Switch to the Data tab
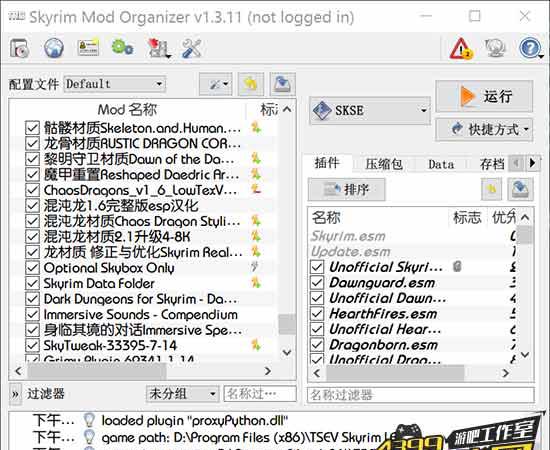The width and height of the screenshot is (550, 450). click(x=441, y=164)
